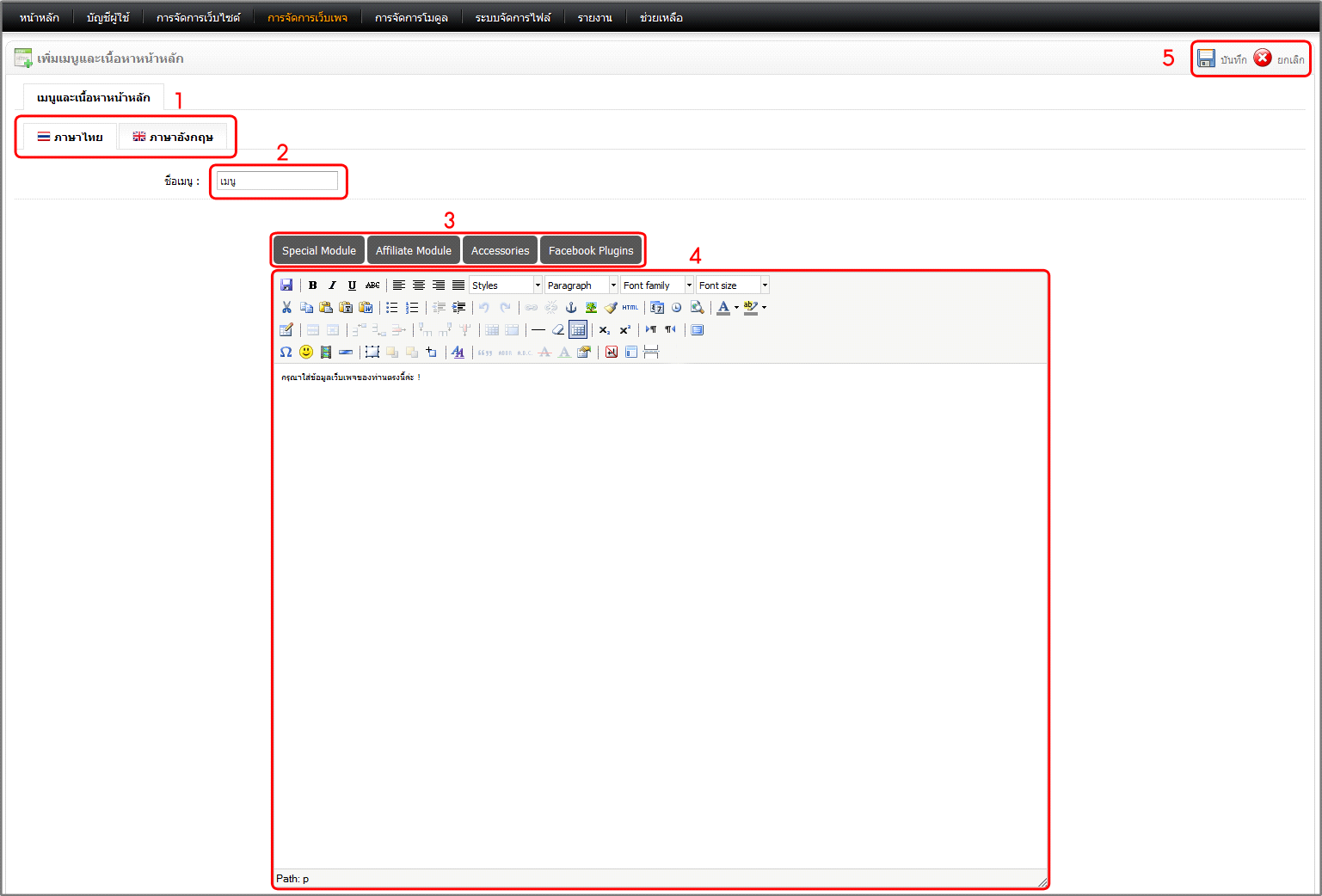Remove formatting with the eraser icon
Viewport: 1322px width, 896px height.
click(558, 329)
